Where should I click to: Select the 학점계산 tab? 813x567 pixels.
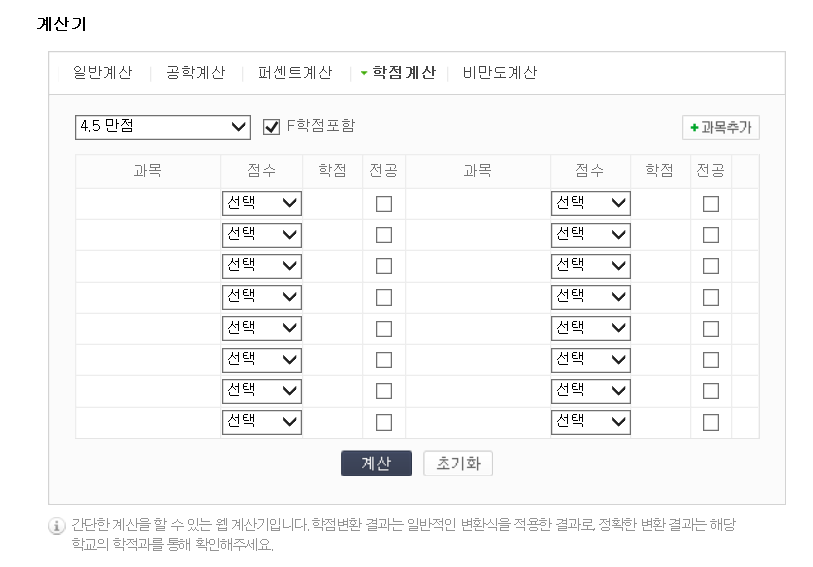click(x=404, y=73)
